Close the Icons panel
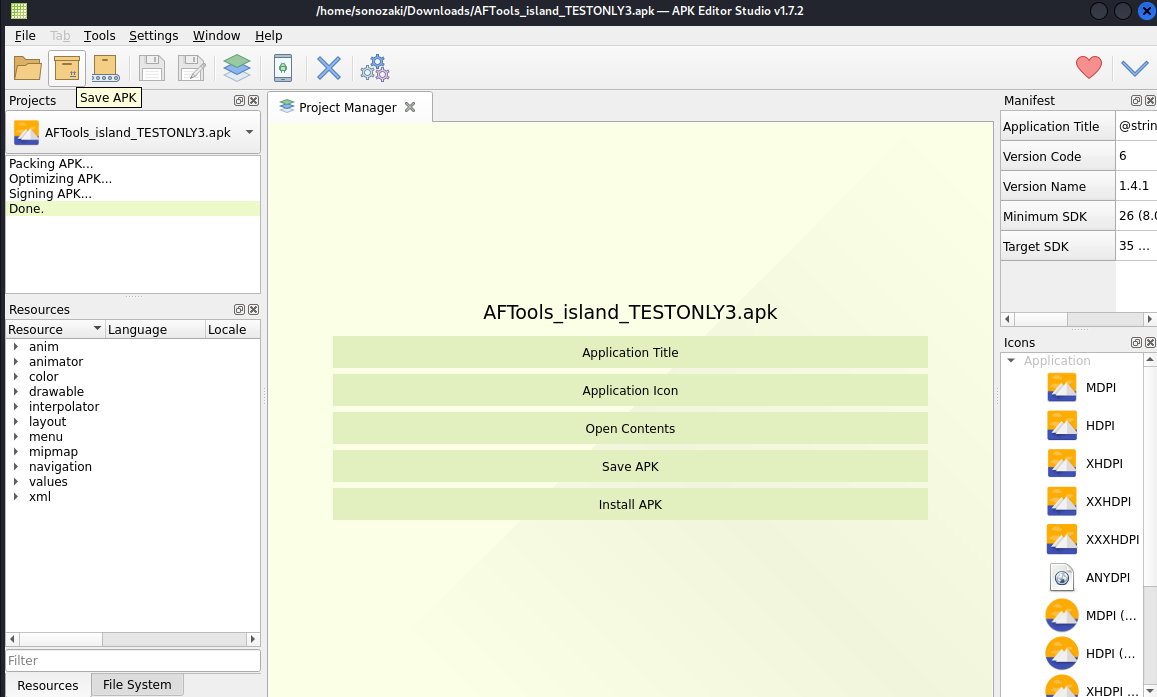This screenshot has height=697, width=1157. [1150, 342]
